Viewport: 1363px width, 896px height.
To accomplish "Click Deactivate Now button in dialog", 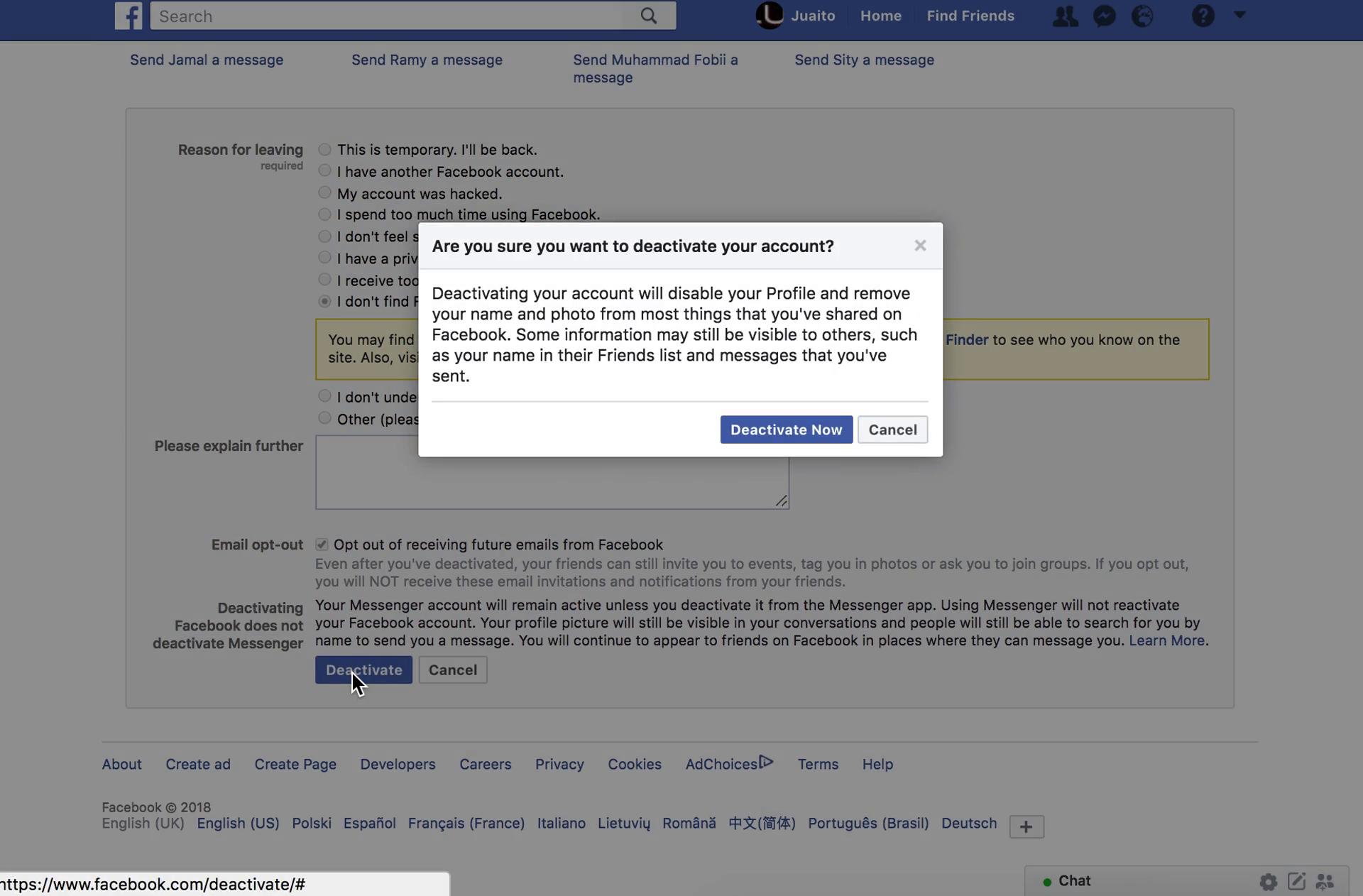I will [786, 429].
